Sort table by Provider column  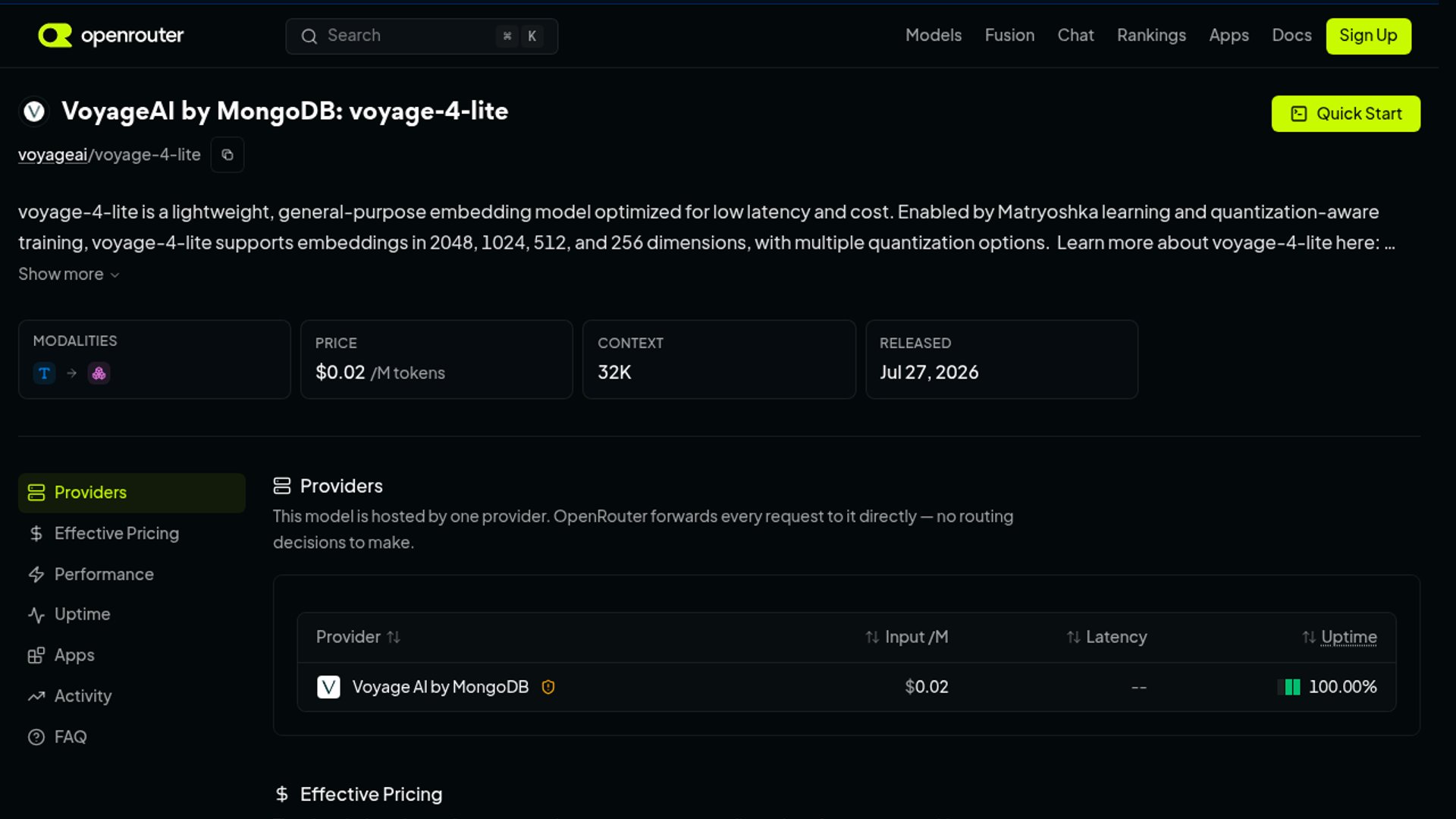coord(358,637)
